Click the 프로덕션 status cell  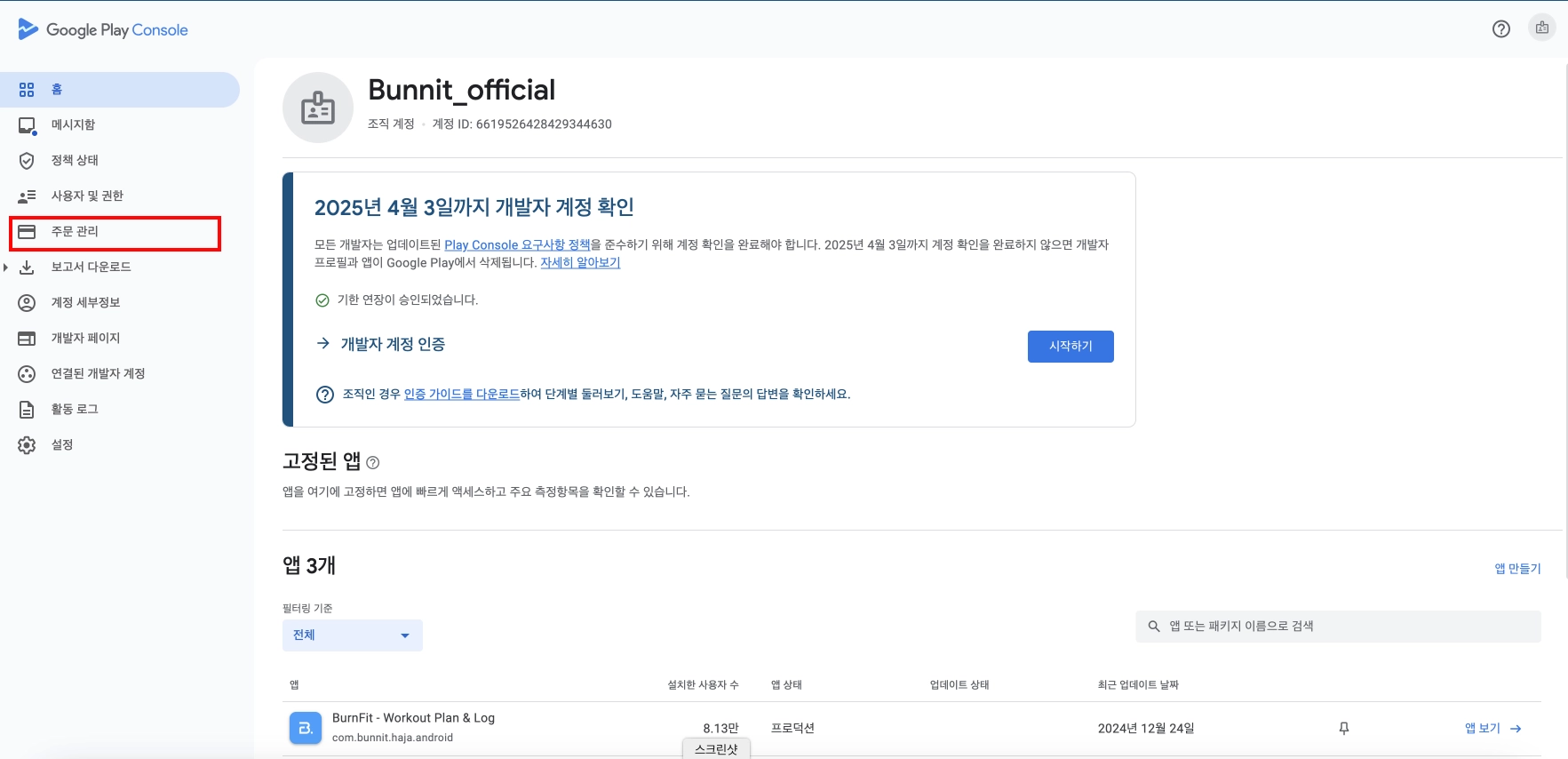click(792, 729)
